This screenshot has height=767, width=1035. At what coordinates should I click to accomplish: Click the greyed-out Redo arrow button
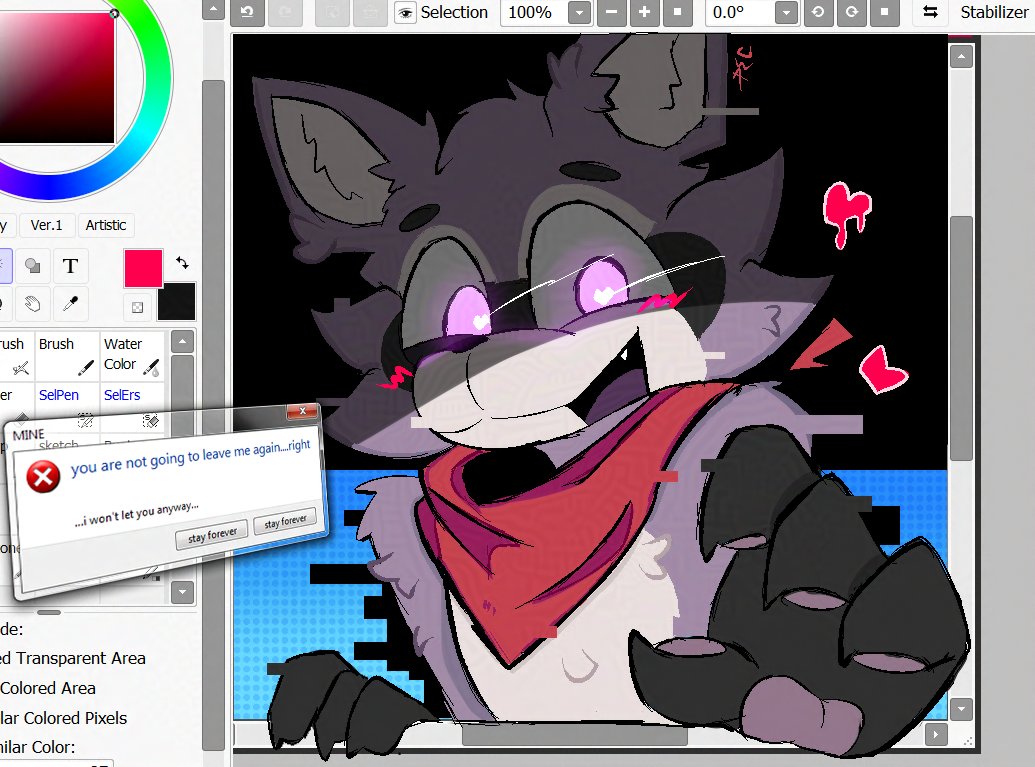click(x=286, y=12)
